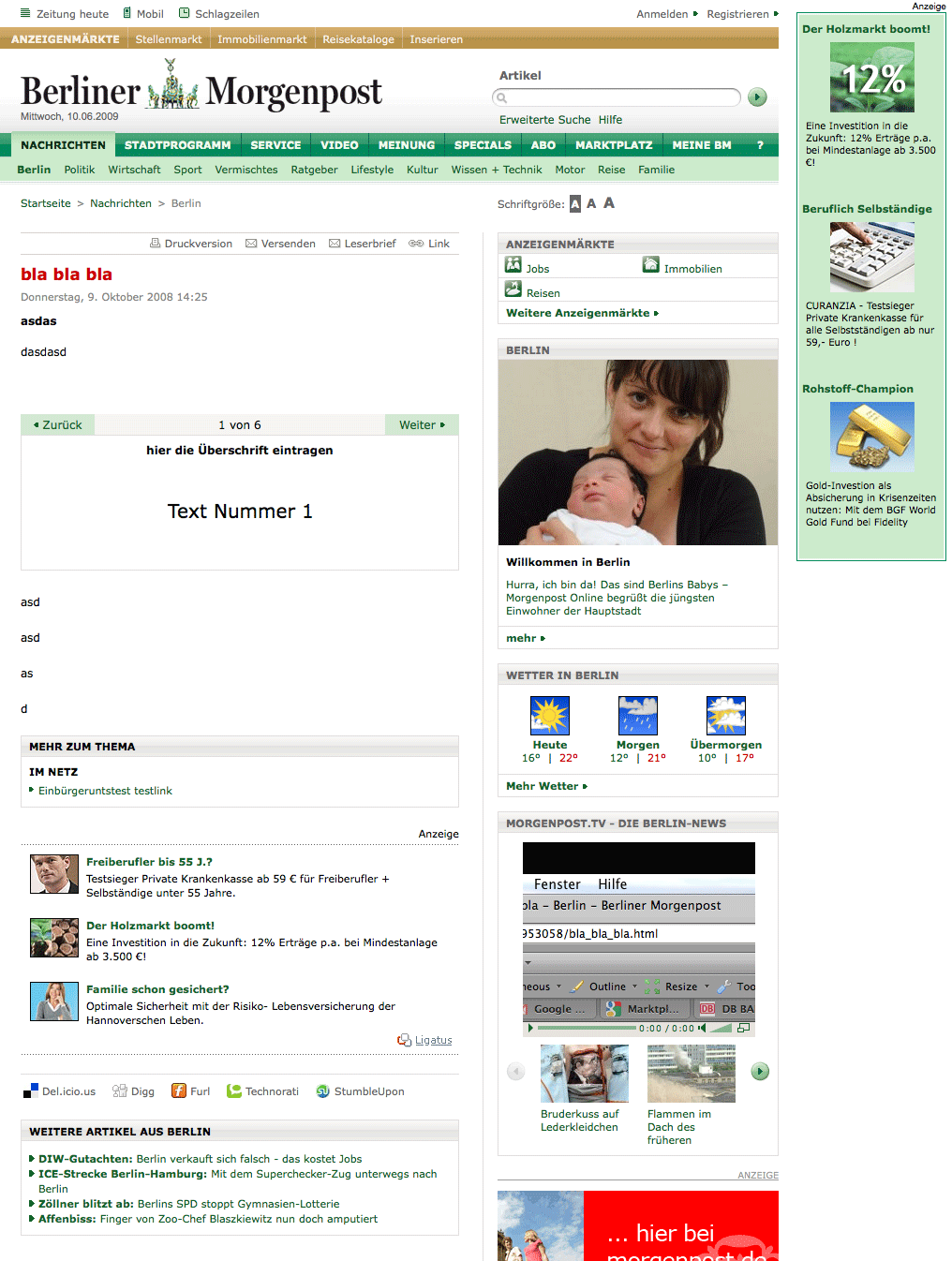This screenshot has width=952, height=1261.
Task: Click the video player progress bar
Action: point(587,1028)
